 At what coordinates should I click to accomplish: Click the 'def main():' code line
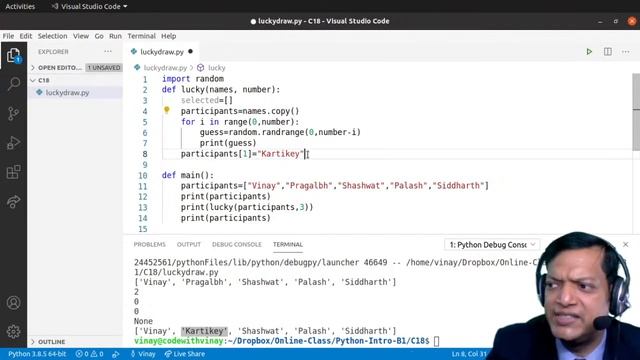[187, 175]
